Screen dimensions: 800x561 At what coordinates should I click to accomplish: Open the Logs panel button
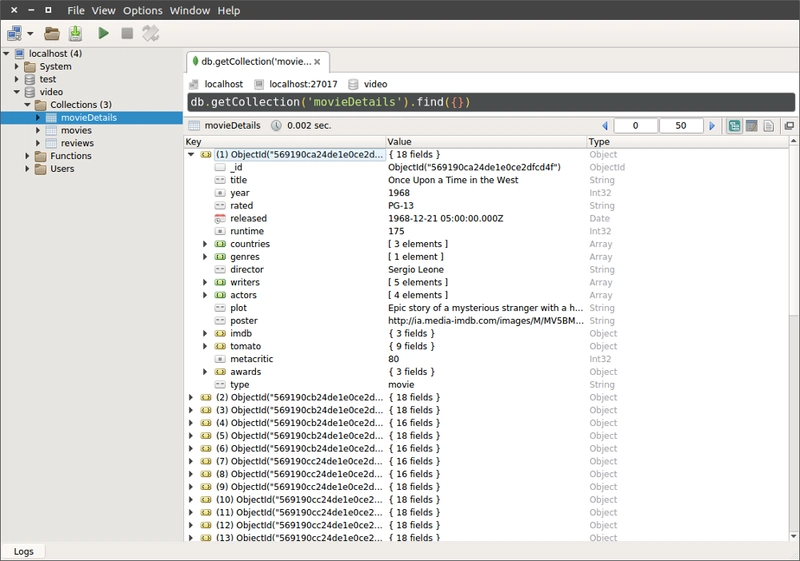(23, 551)
